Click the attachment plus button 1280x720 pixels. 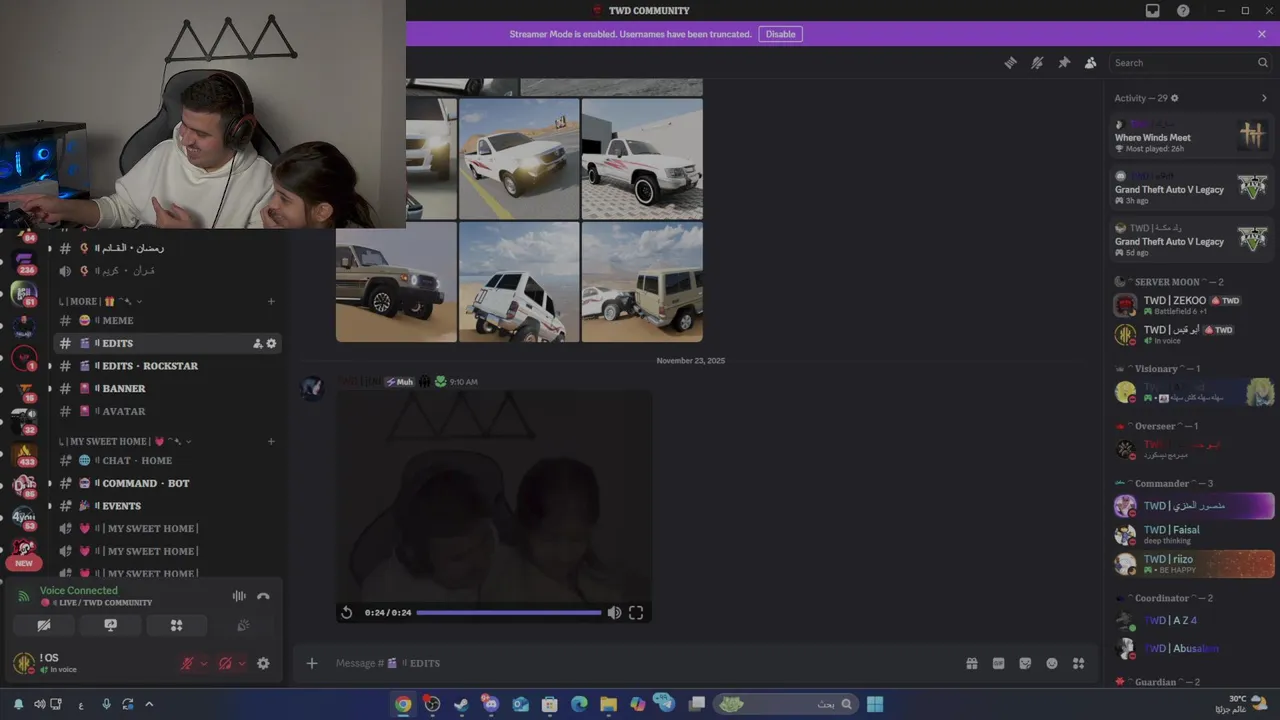(x=312, y=663)
